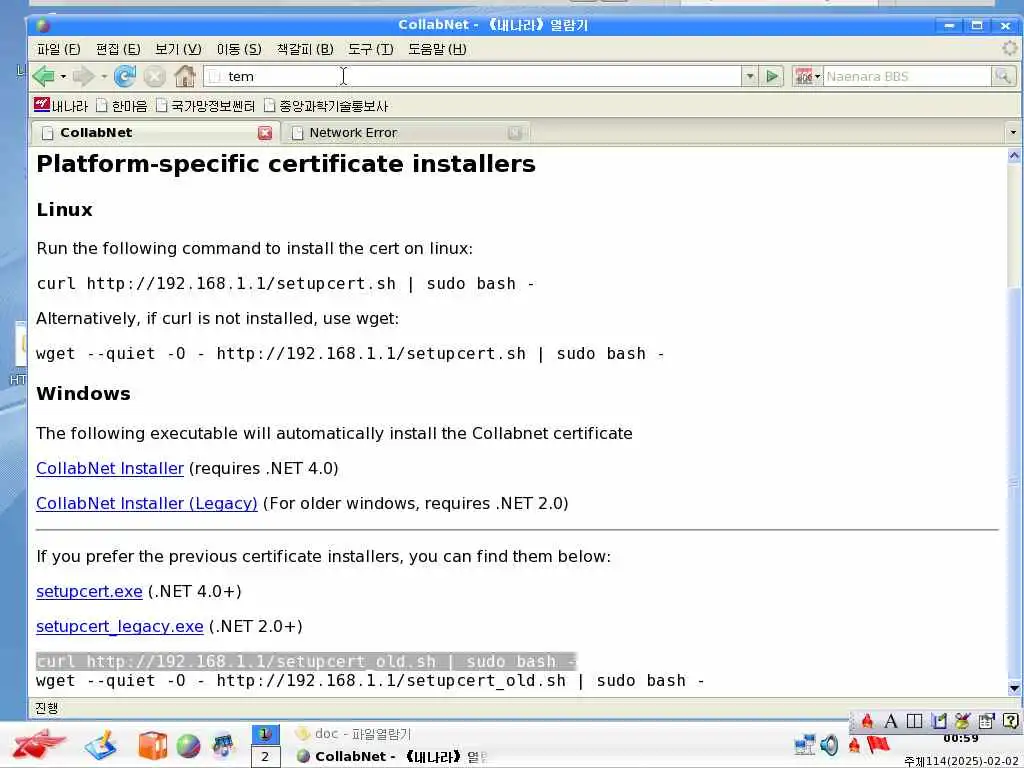This screenshot has width=1024, height=768.
Task: Switch to the doc file browser taskbar entry
Action: coord(353,733)
